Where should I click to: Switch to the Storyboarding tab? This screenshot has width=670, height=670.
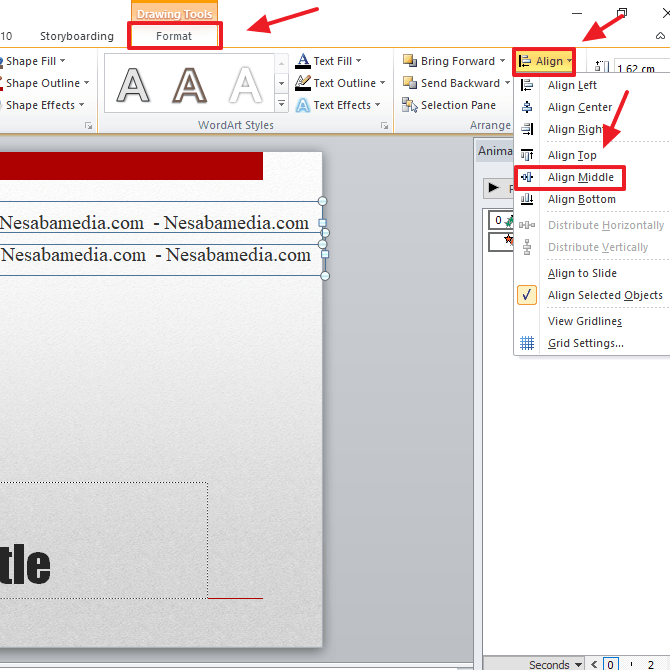[x=77, y=36]
